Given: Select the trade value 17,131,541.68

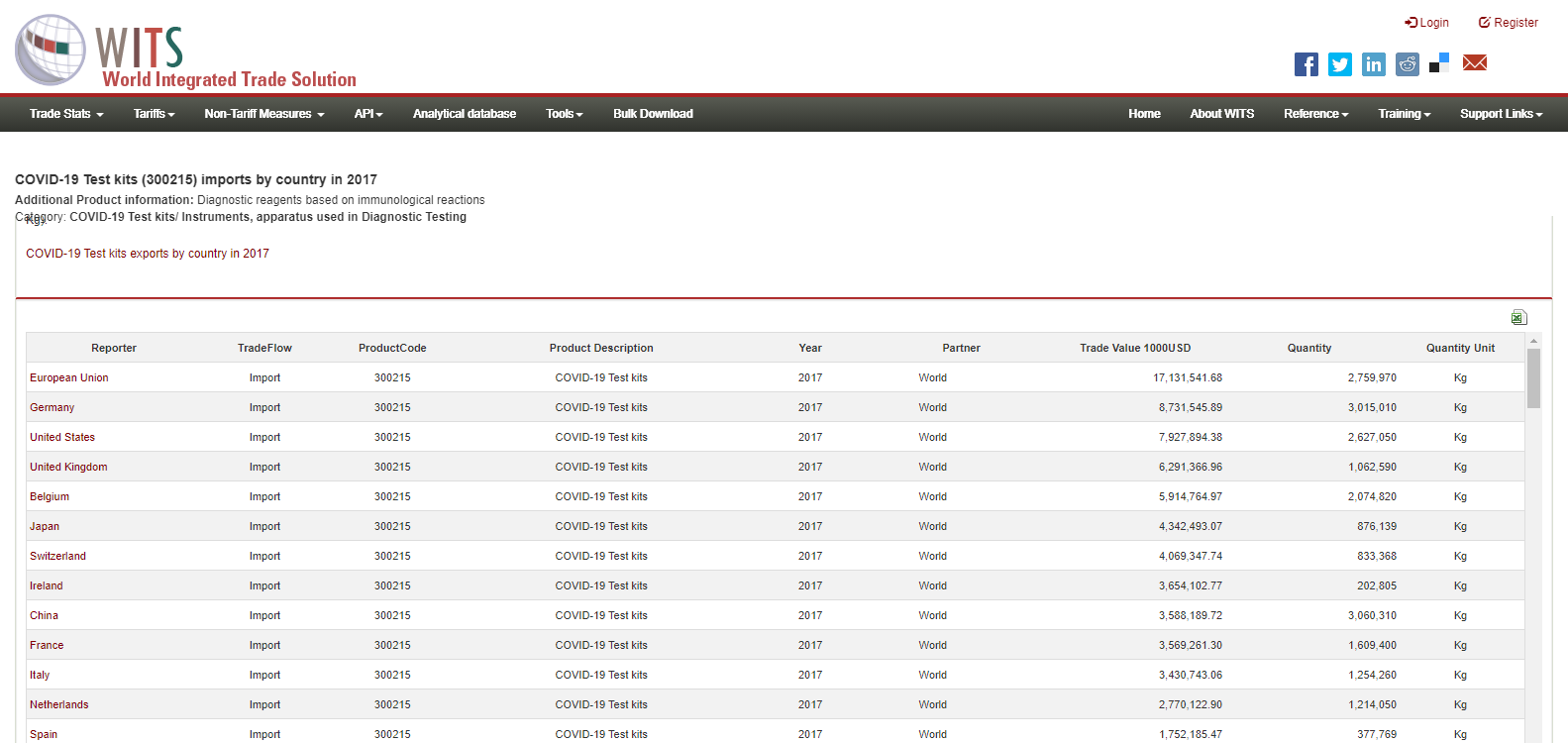Looking at the screenshot, I should pos(1188,377).
